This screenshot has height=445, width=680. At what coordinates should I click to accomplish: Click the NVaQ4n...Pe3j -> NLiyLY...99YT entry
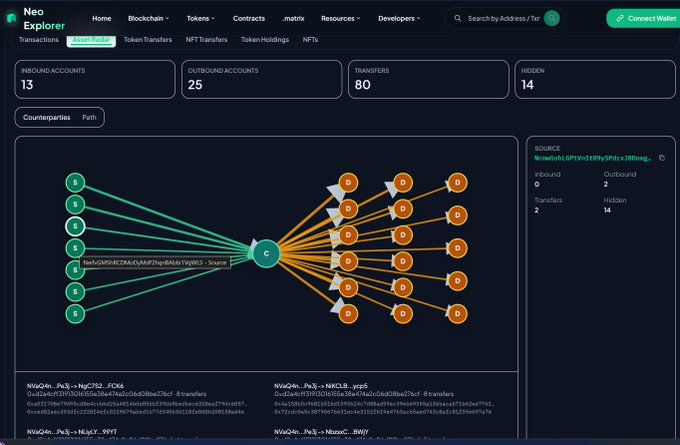72,432
